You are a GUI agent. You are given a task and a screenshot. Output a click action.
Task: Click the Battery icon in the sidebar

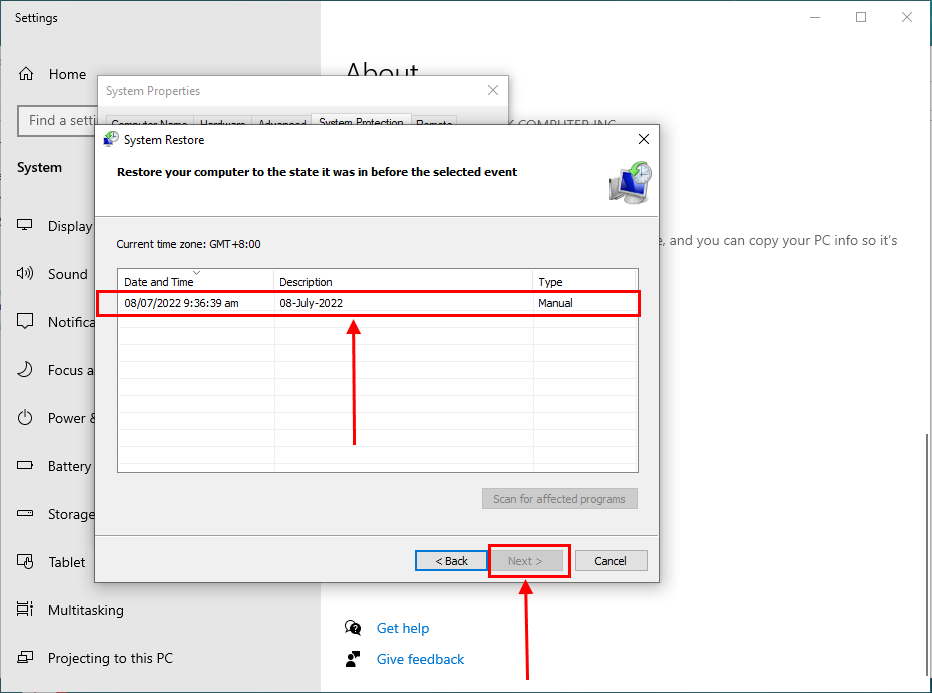(x=24, y=465)
